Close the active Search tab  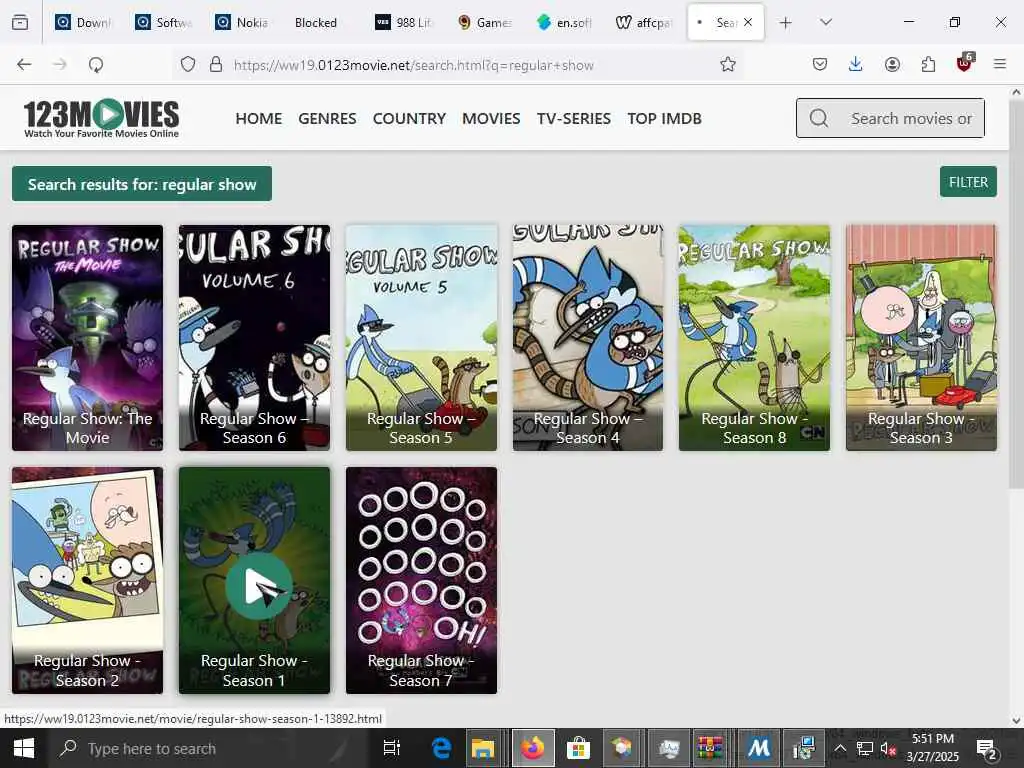pyautogui.click(x=748, y=22)
